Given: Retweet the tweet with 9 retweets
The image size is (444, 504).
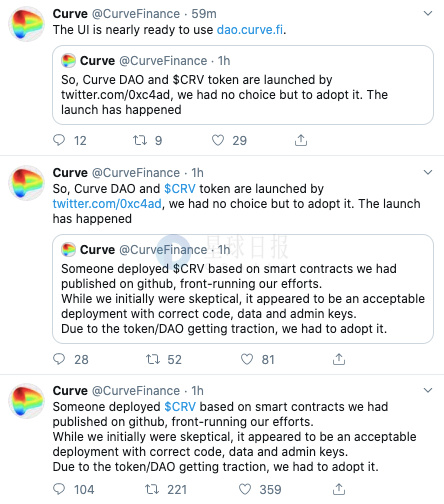Looking at the screenshot, I should point(140,140).
